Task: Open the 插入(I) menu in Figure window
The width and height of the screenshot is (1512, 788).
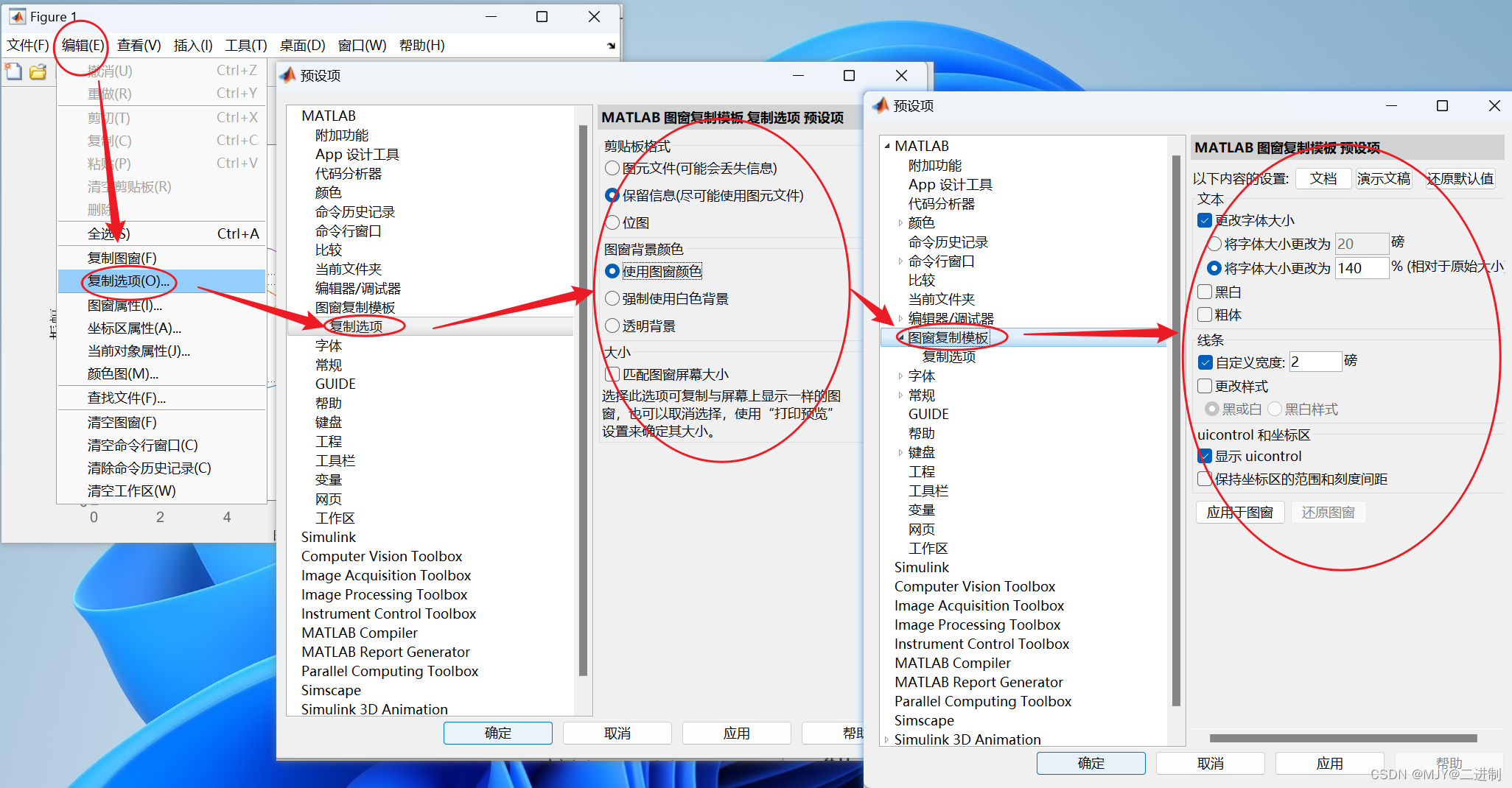Action: [x=193, y=46]
